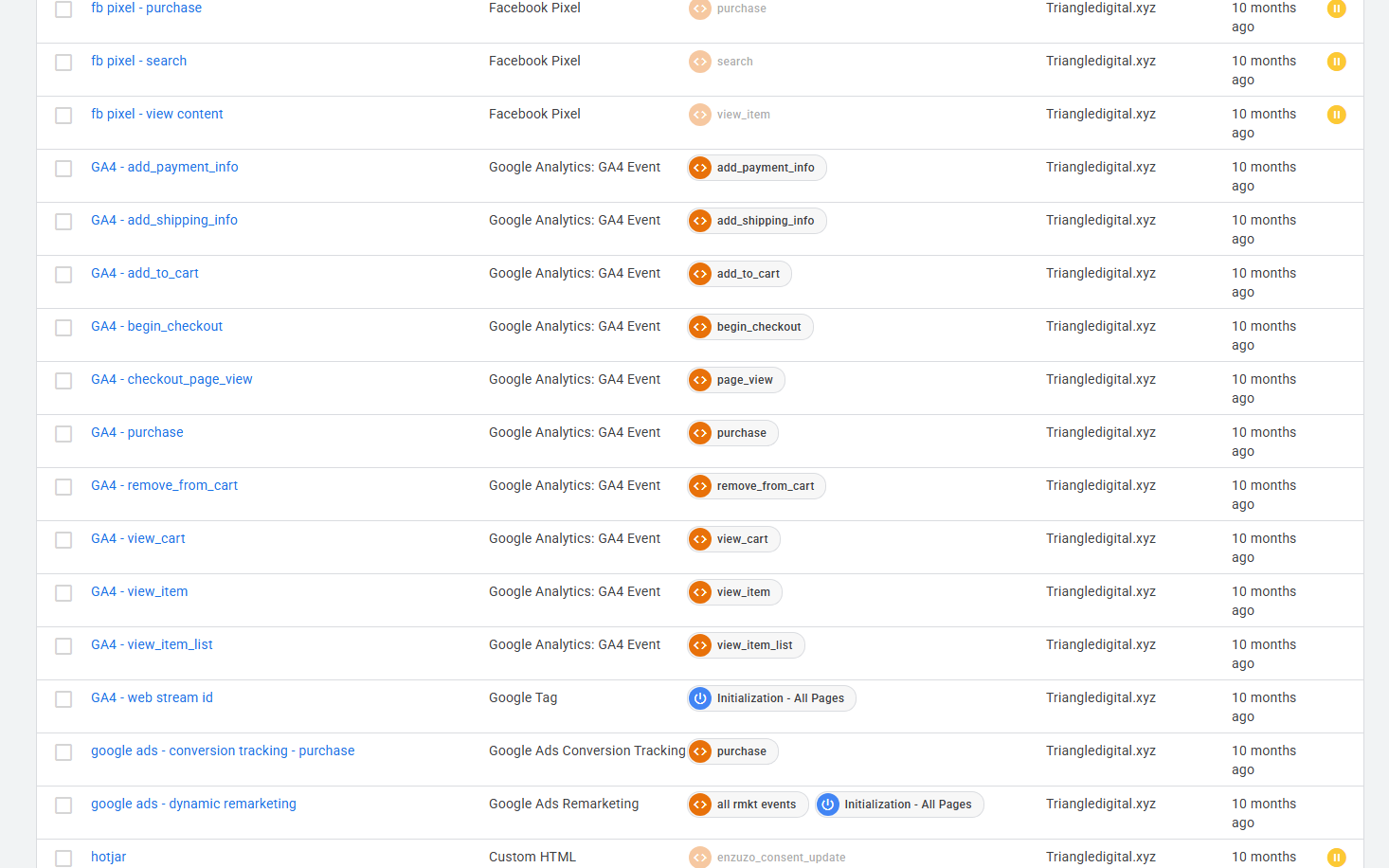Click the begin_checkout trigger icon
The image size is (1389, 868).
700,327
